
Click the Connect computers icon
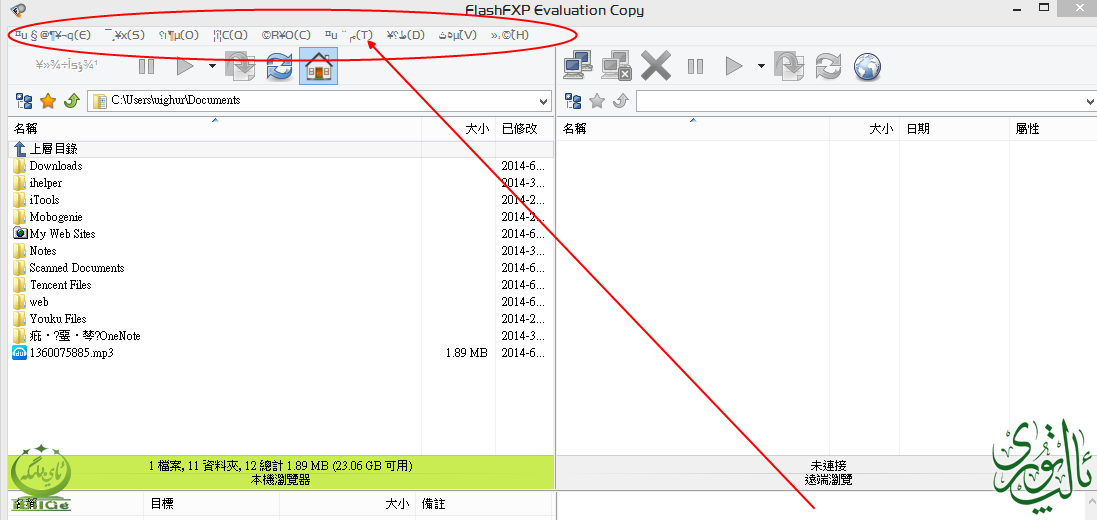(579, 66)
